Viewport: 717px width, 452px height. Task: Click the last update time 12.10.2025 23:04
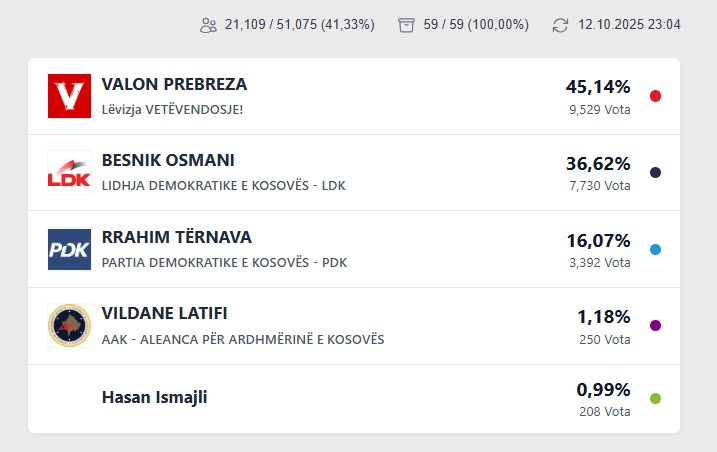pos(629,25)
